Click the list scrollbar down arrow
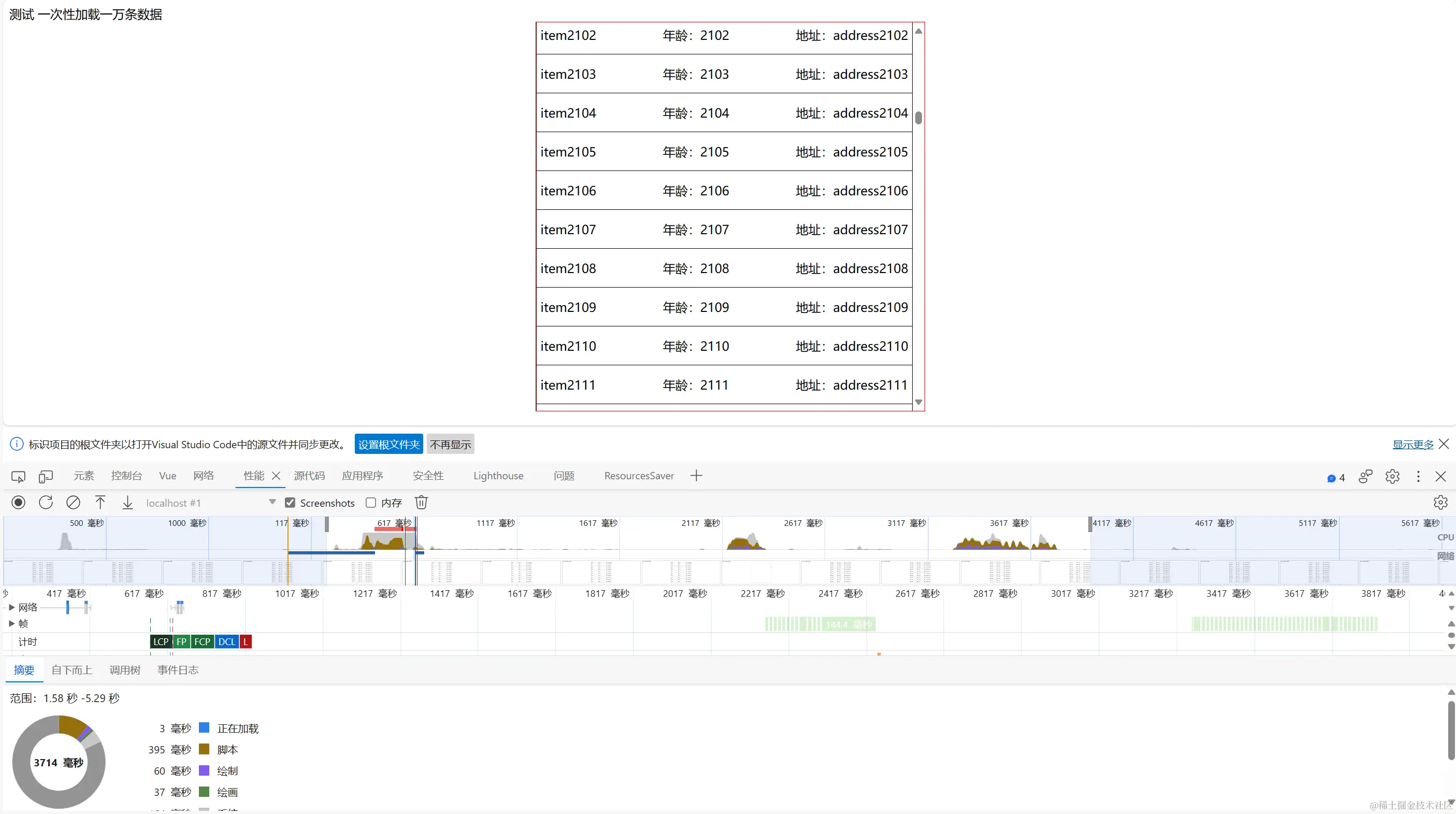The height and width of the screenshot is (814, 1456). [918, 403]
